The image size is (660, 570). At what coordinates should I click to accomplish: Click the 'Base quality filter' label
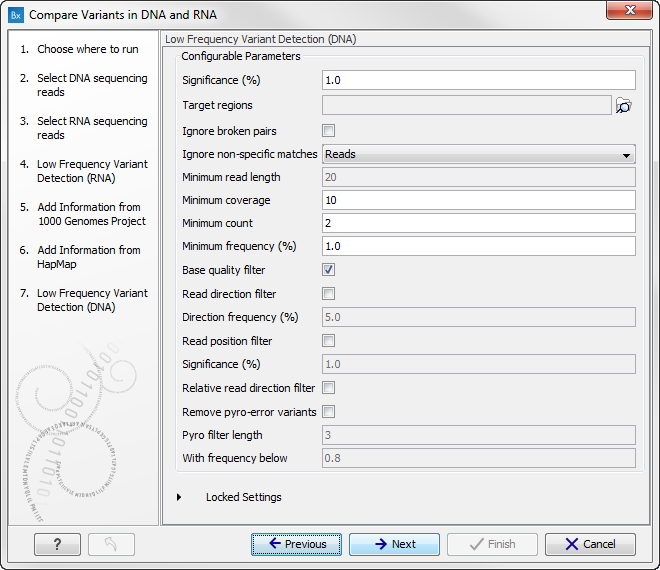point(224,270)
